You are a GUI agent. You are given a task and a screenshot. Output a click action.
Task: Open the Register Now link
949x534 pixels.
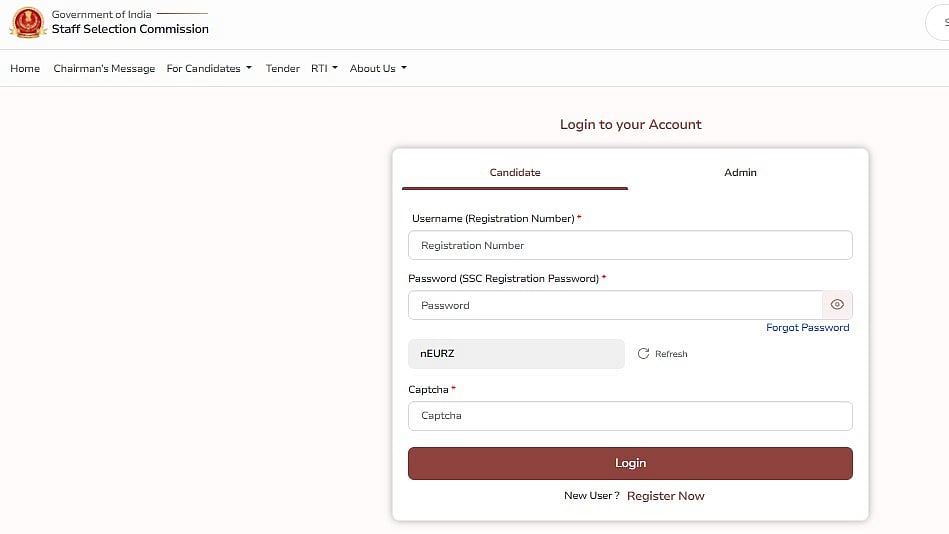click(665, 496)
